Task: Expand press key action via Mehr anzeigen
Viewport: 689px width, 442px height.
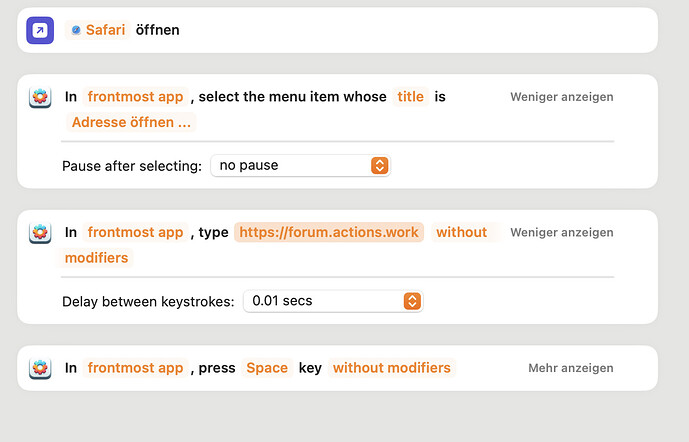Action: coord(570,368)
